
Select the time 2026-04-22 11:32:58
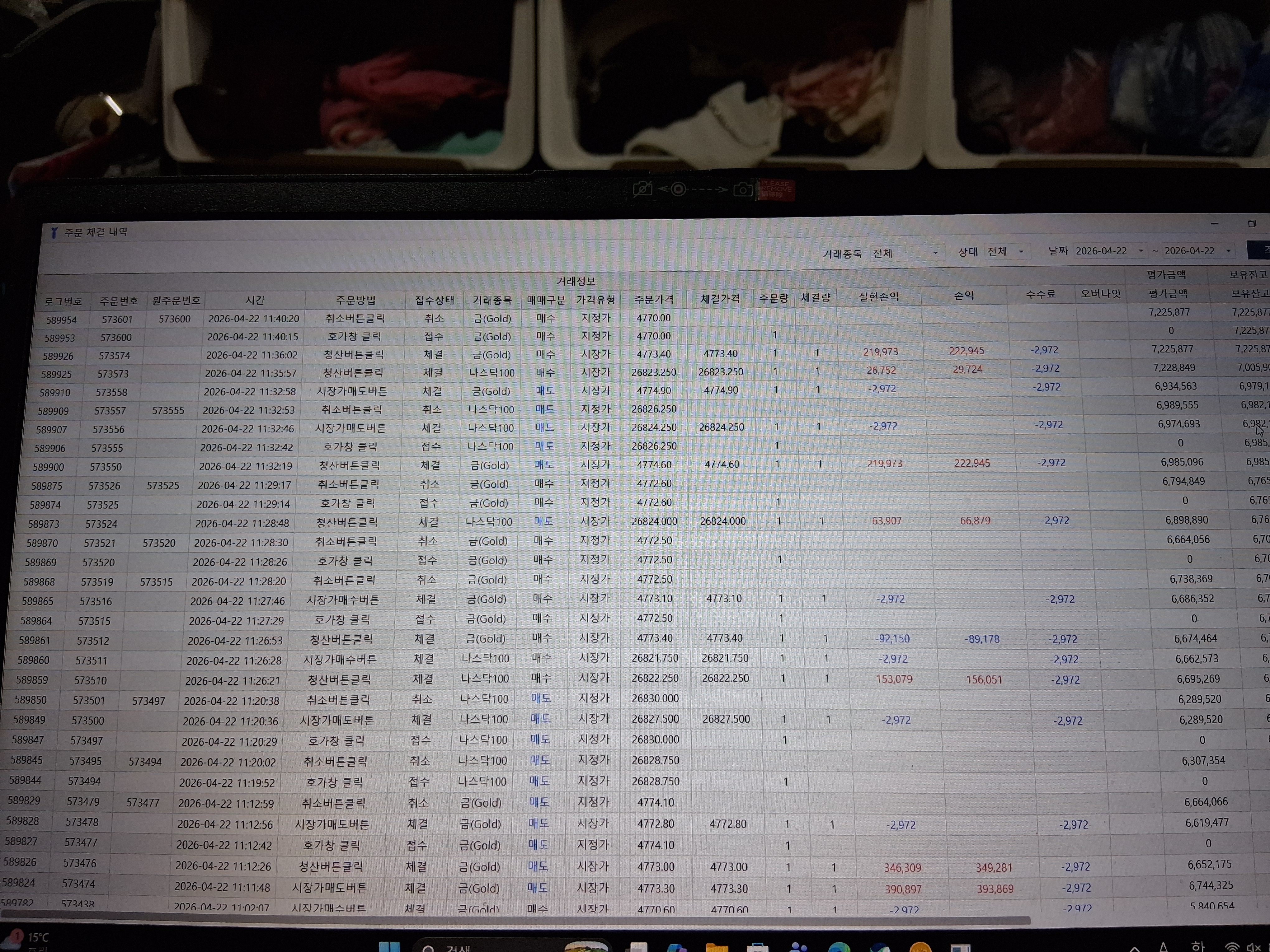(x=250, y=391)
